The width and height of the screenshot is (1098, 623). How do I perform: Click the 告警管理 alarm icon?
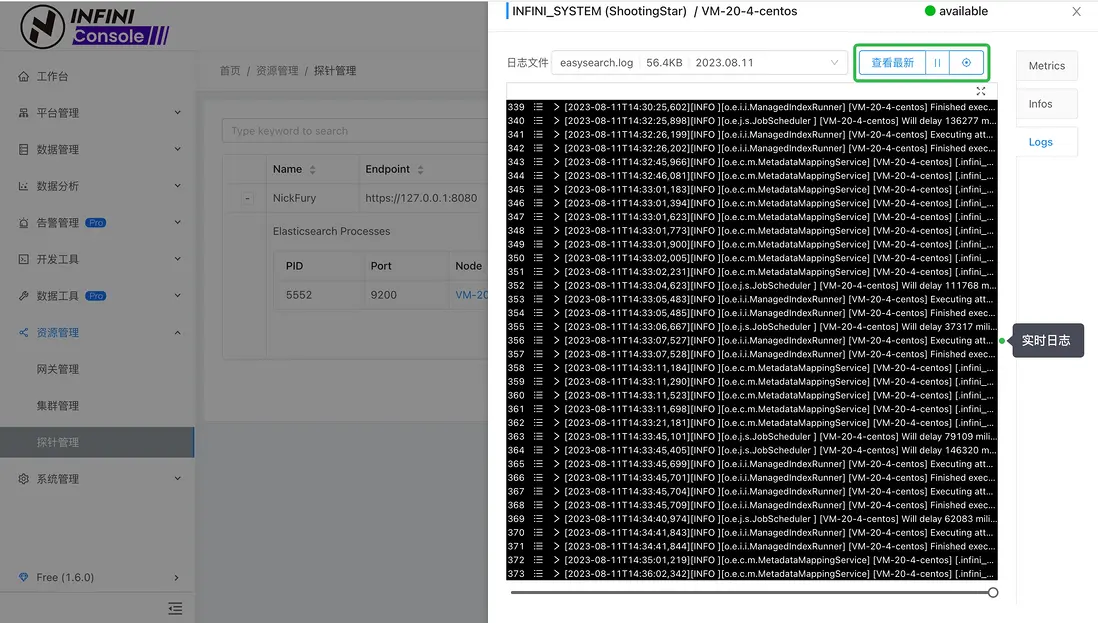[24, 223]
